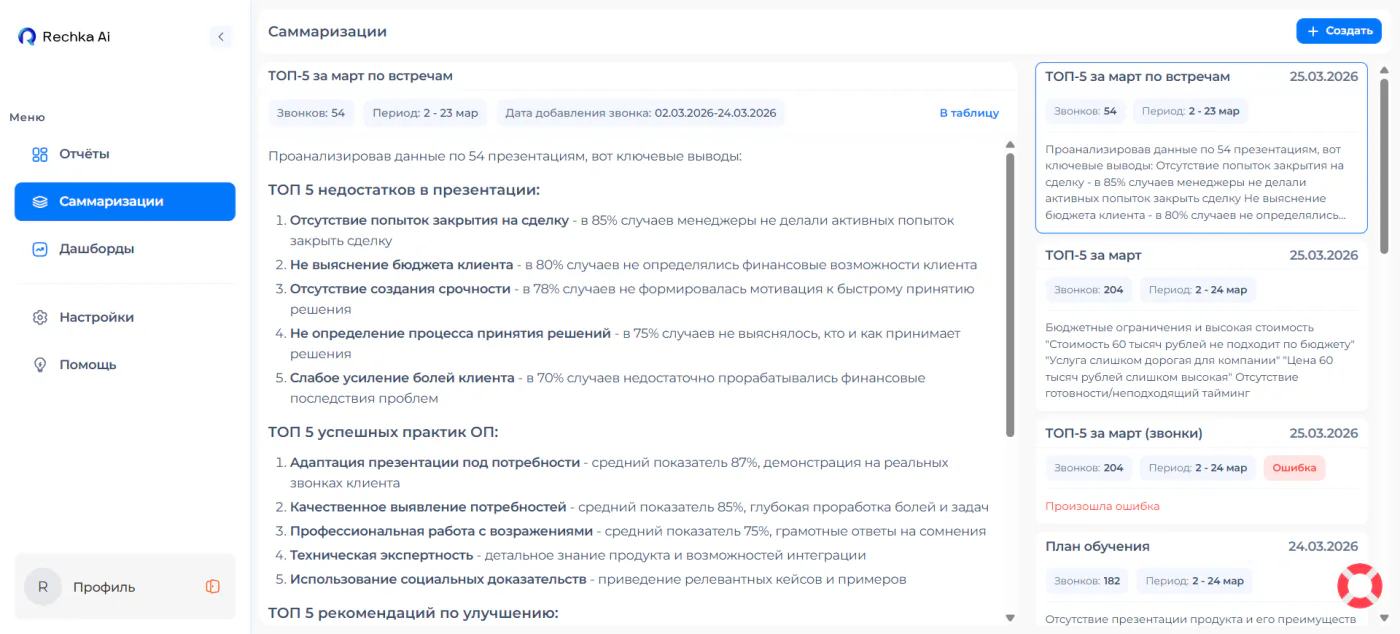Image resolution: width=1400 pixels, height=634 pixels.
Task: Click the Дашборды chart icon
Action: 40,249
